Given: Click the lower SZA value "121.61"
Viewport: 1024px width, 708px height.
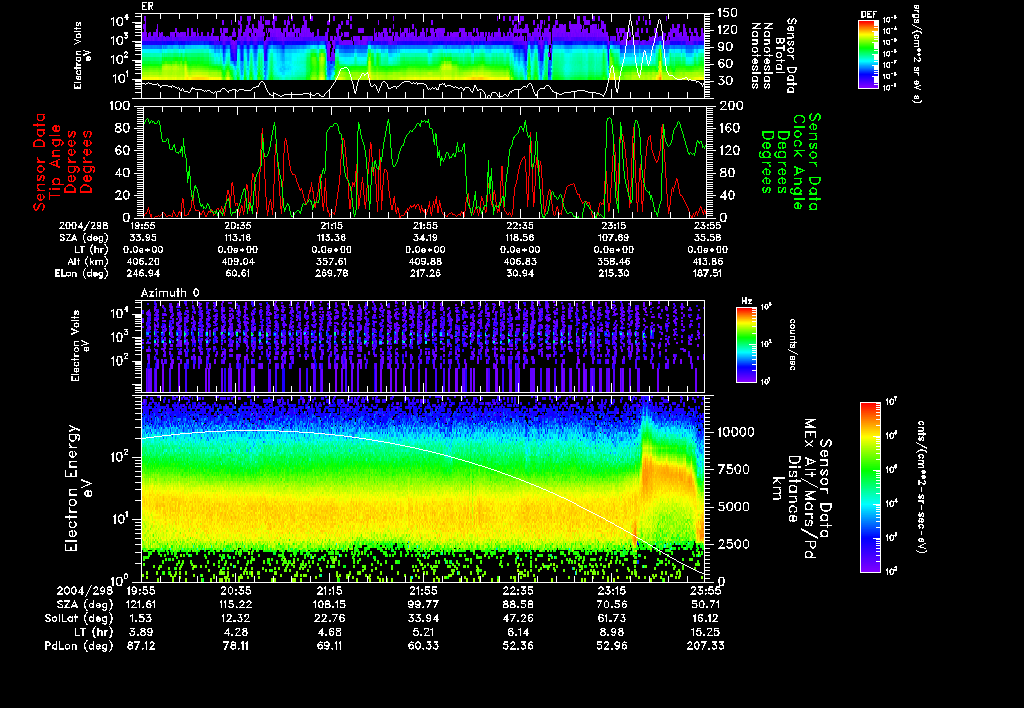Looking at the screenshot, I should click(x=141, y=604).
